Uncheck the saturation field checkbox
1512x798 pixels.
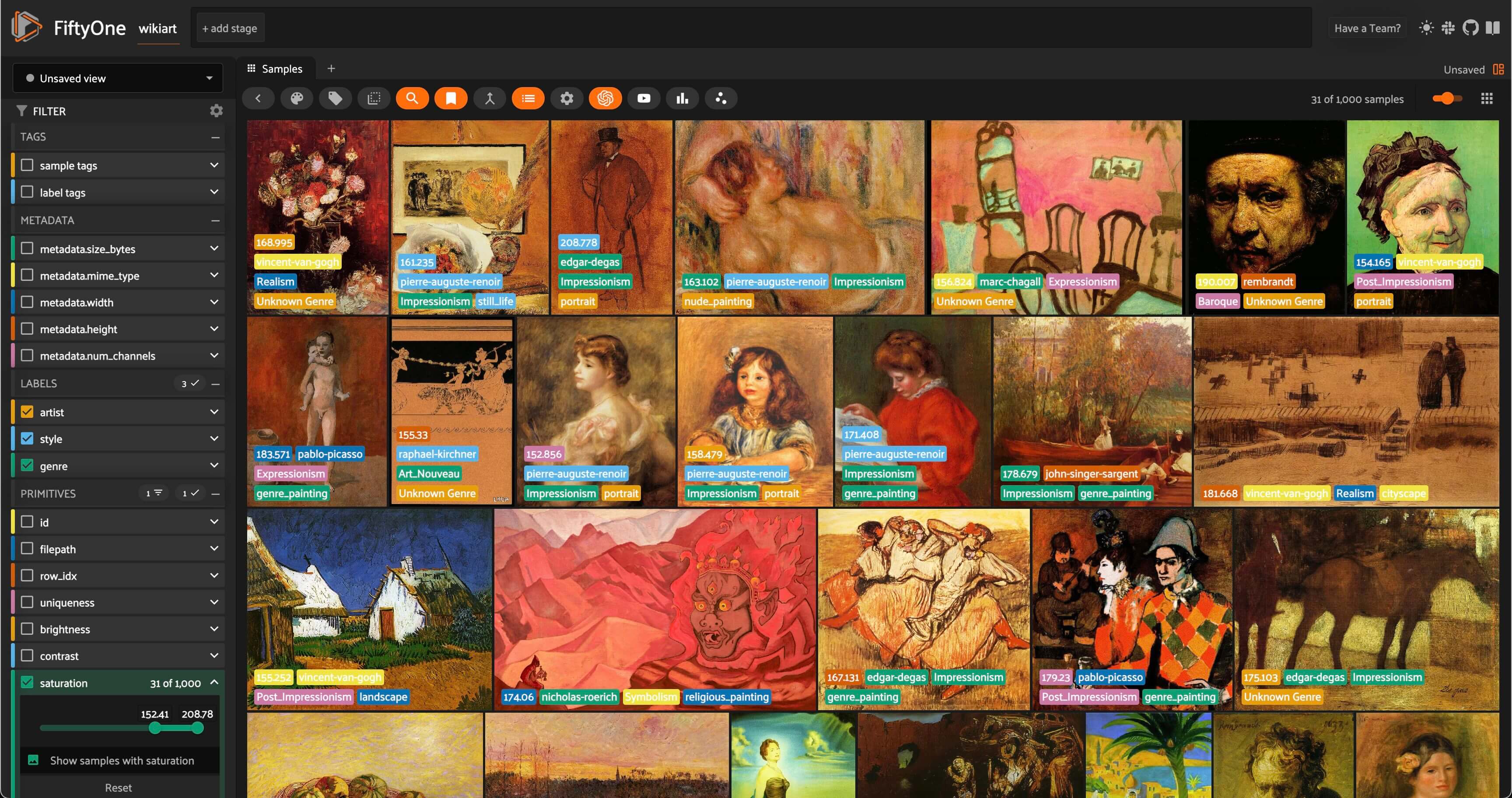tap(27, 682)
